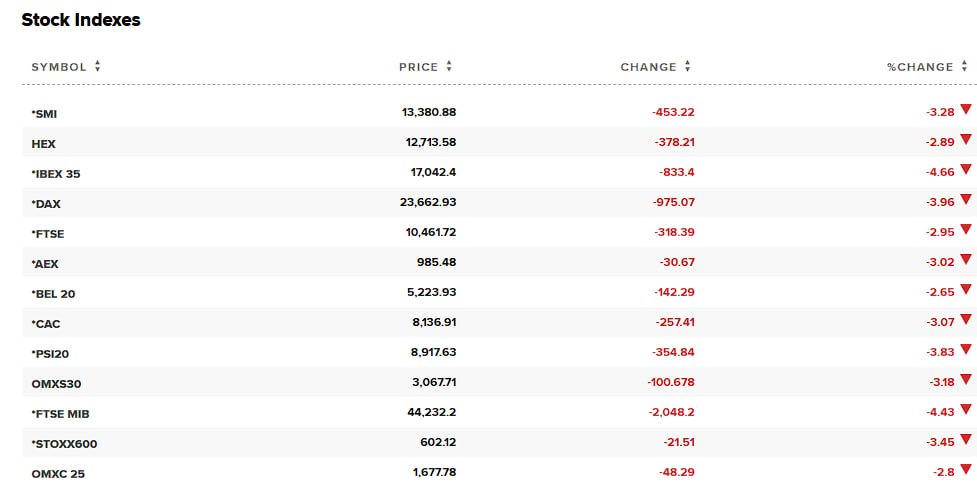Select the SMI price 13,380.88
The height and width of the screenshot is (501, 977).
tap(429, 112)
